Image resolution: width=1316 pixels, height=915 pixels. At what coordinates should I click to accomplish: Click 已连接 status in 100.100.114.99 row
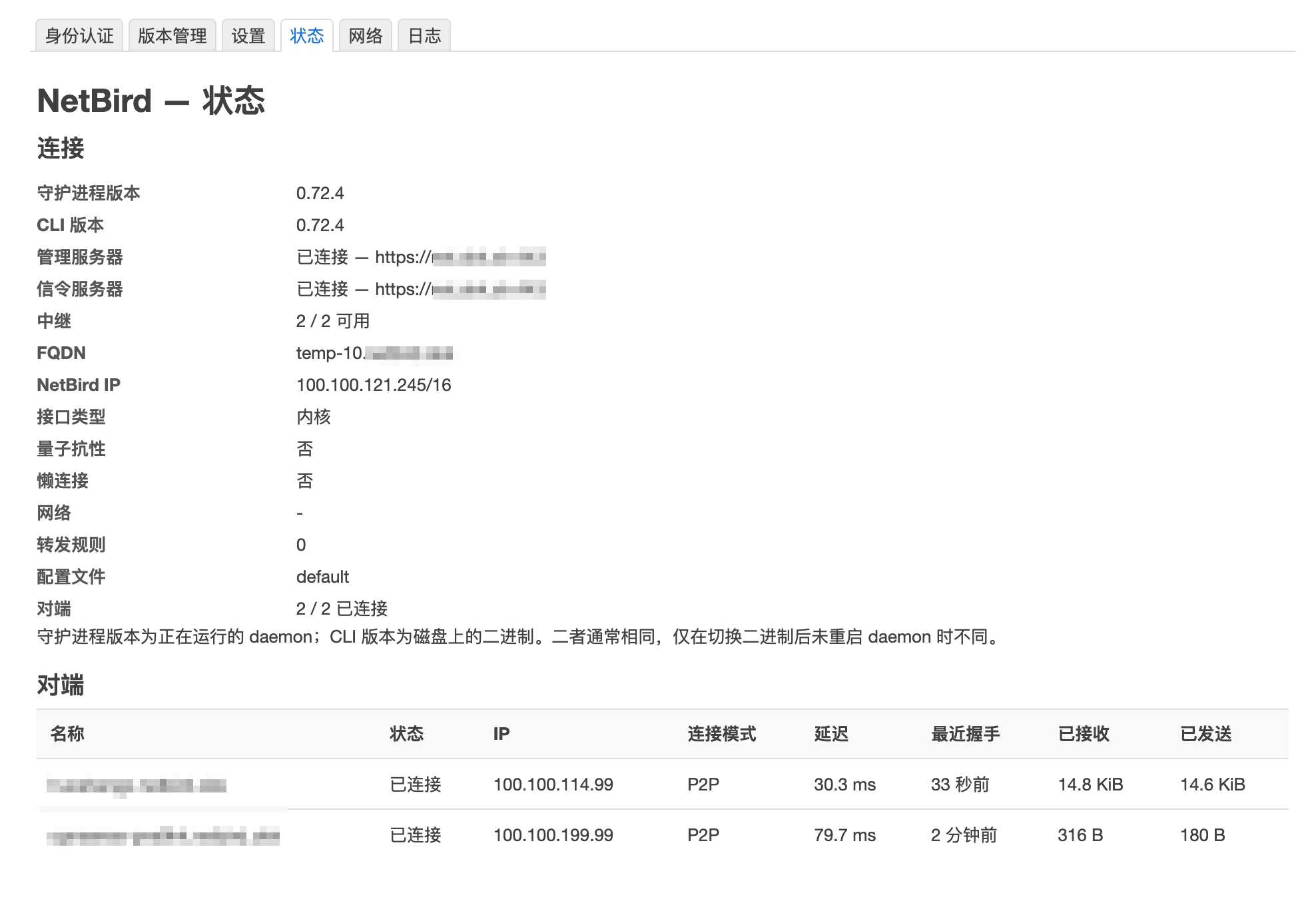pyautogui.click(x=416, y=784)
